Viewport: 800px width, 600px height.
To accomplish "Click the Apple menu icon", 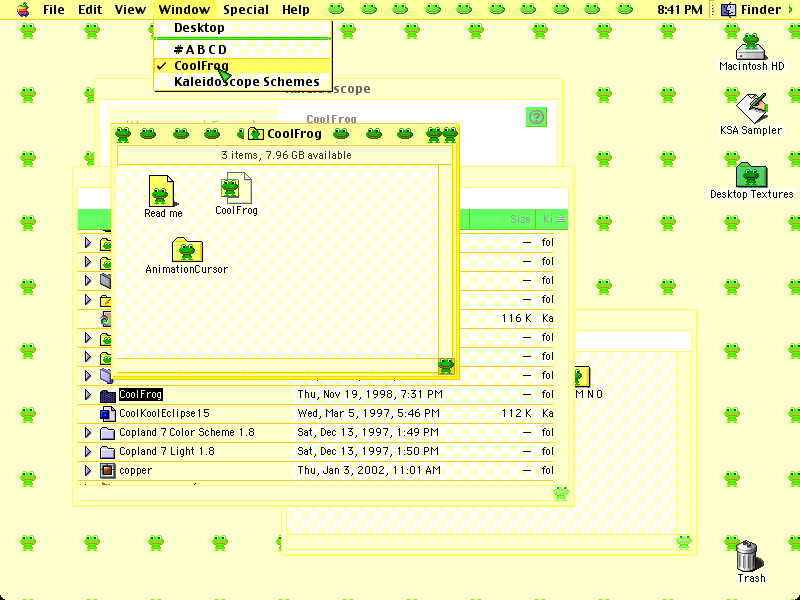I will 23,9.
